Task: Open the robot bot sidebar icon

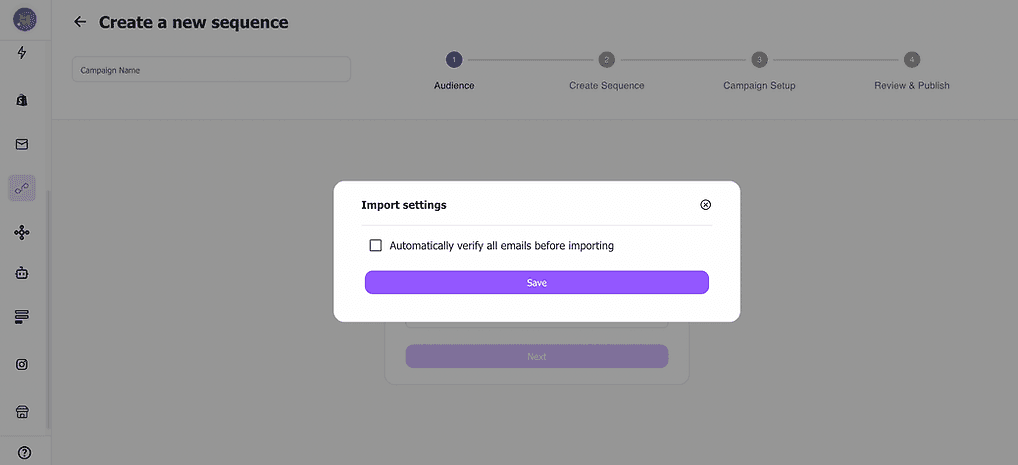Action: tap(22, 273)
